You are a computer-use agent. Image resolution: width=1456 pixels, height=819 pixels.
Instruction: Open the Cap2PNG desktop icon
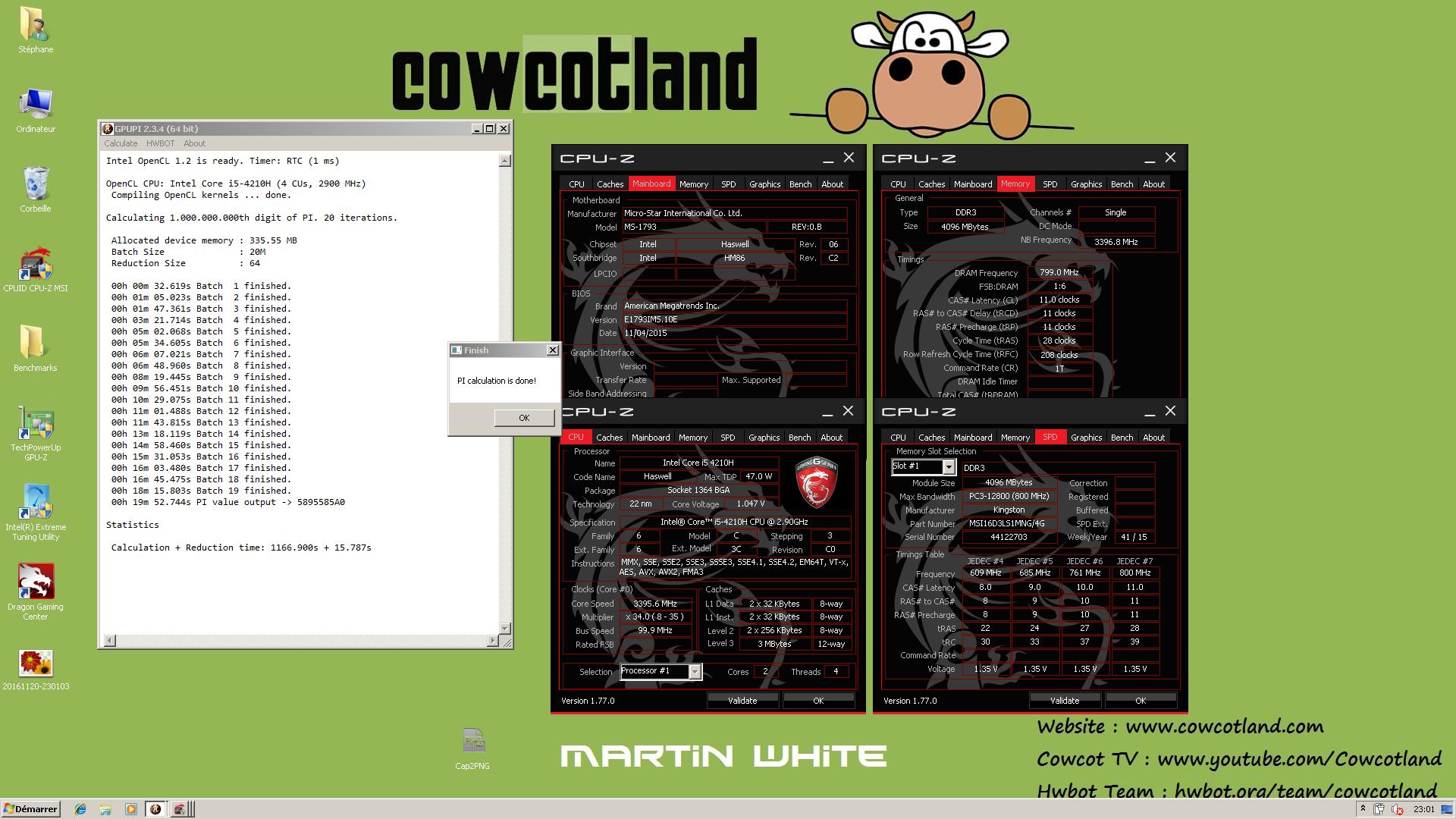point(472,749)
